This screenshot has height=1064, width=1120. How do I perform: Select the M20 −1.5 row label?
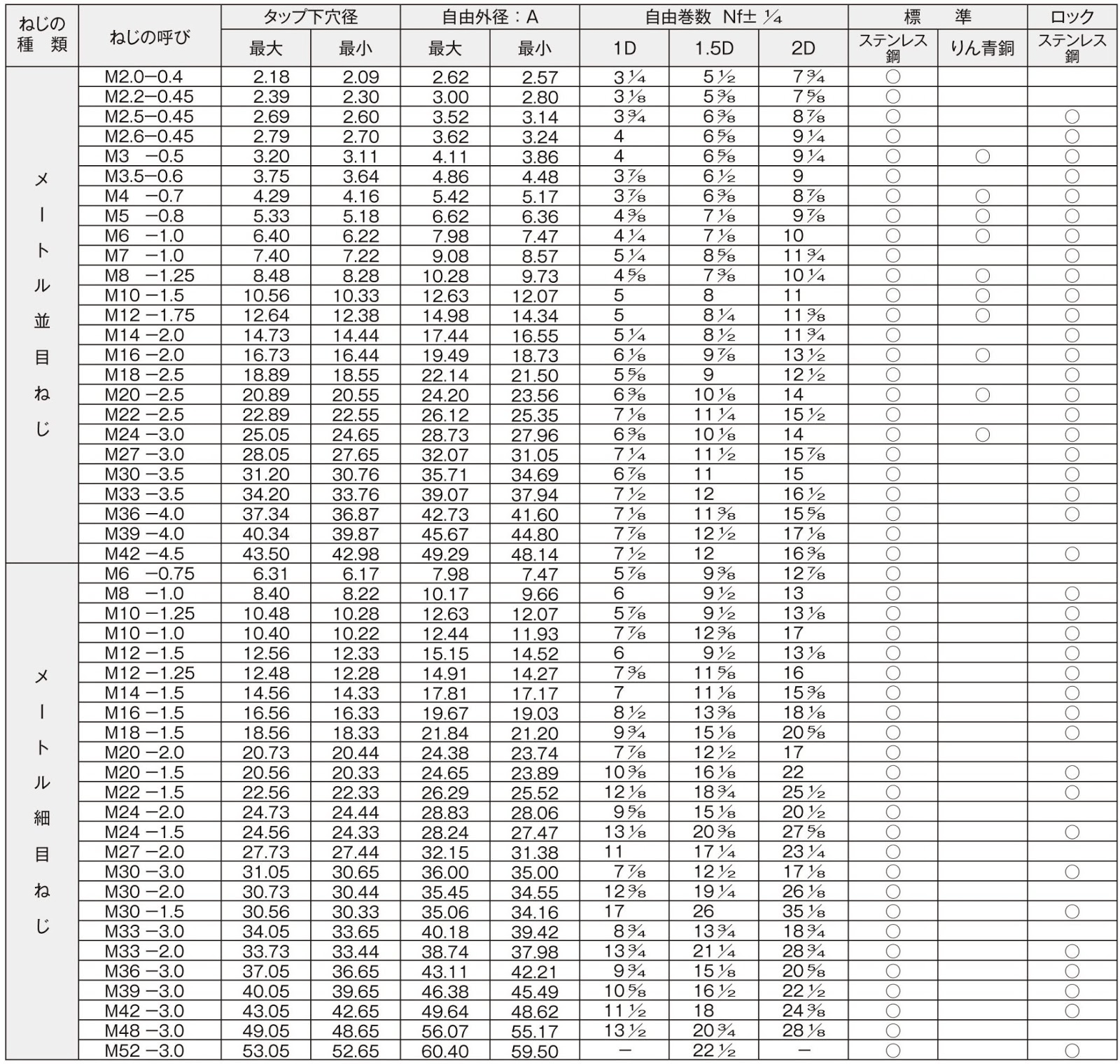(143, 773)
